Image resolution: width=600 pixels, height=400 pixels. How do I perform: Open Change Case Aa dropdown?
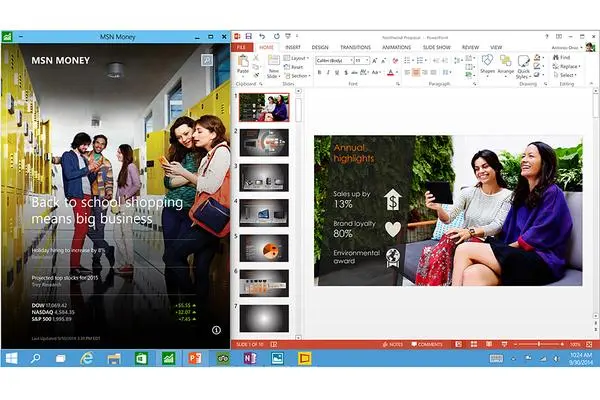pos(376,72)
